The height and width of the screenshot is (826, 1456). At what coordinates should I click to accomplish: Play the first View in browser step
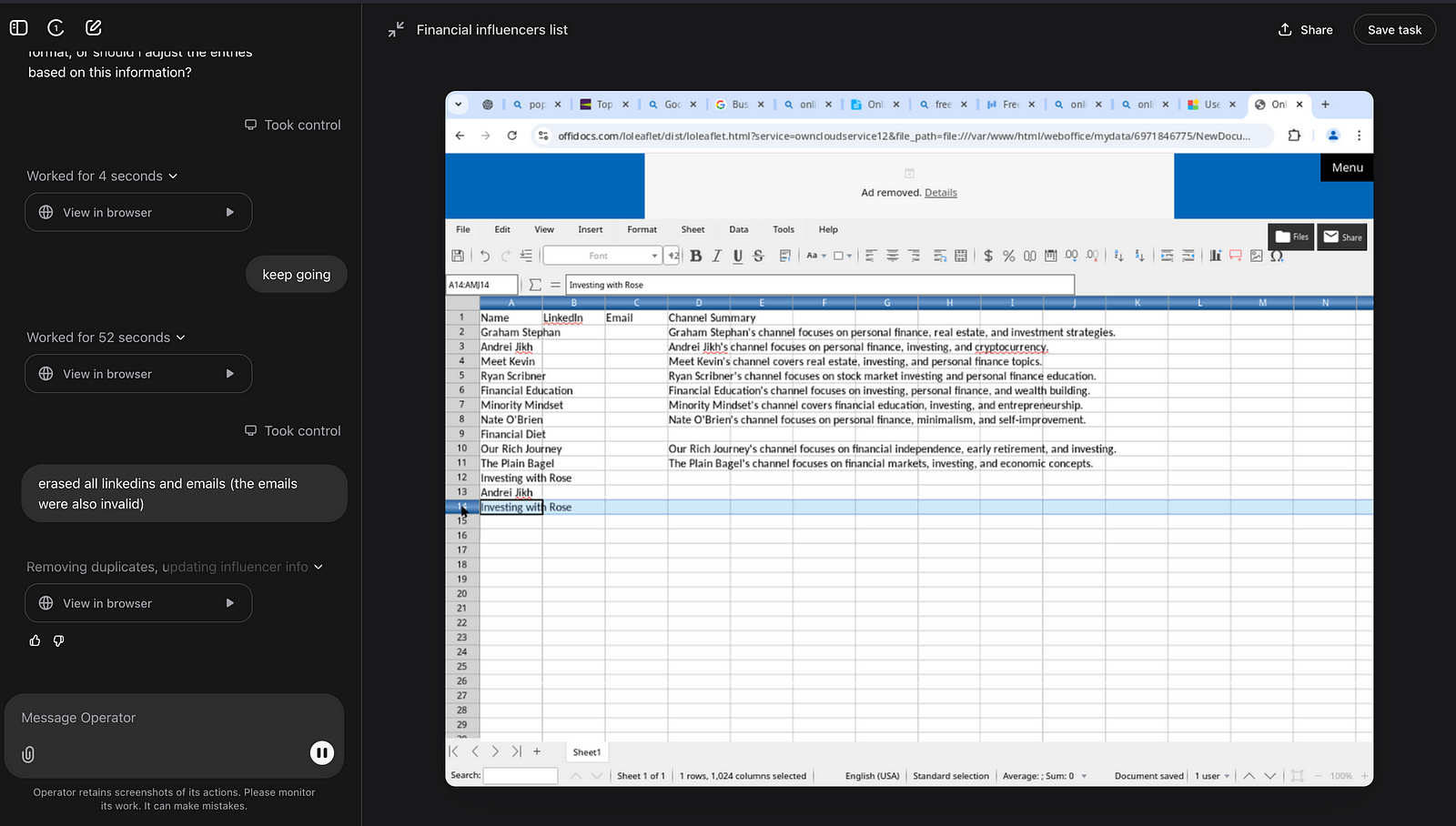coord(229,213)
